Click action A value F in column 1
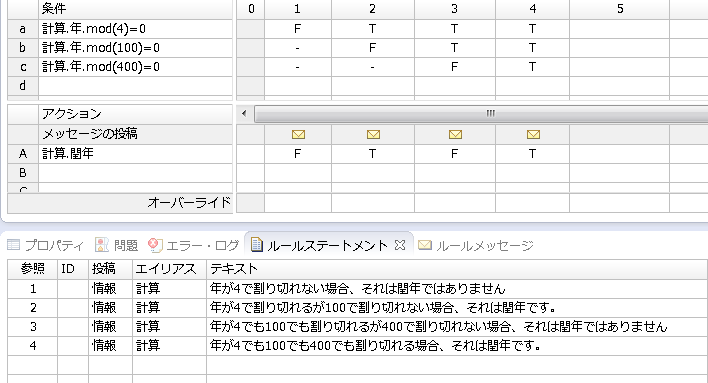The height and width of the screenshot is (383, 708). [298, 154]
